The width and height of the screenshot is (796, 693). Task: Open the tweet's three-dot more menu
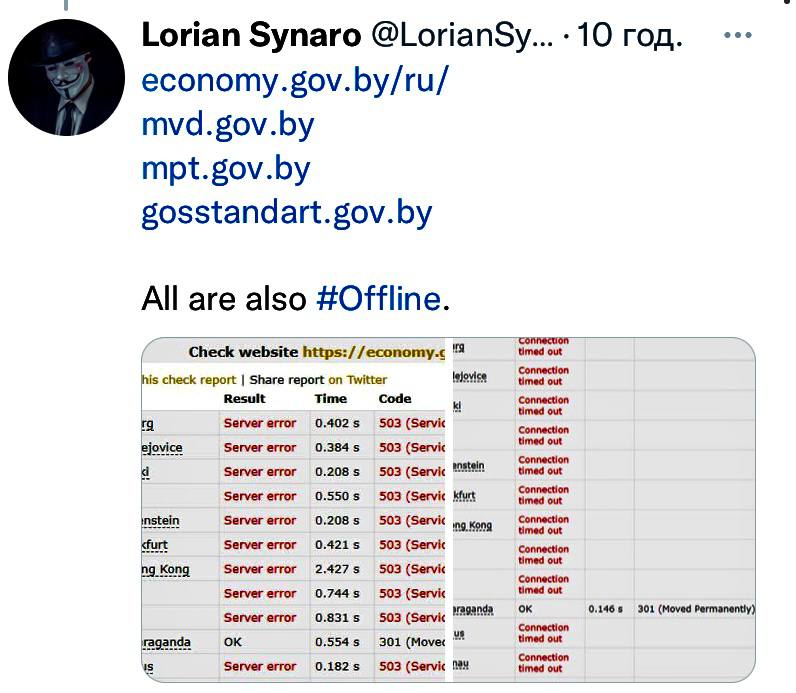pyautogui.click(x=737, y=36)
